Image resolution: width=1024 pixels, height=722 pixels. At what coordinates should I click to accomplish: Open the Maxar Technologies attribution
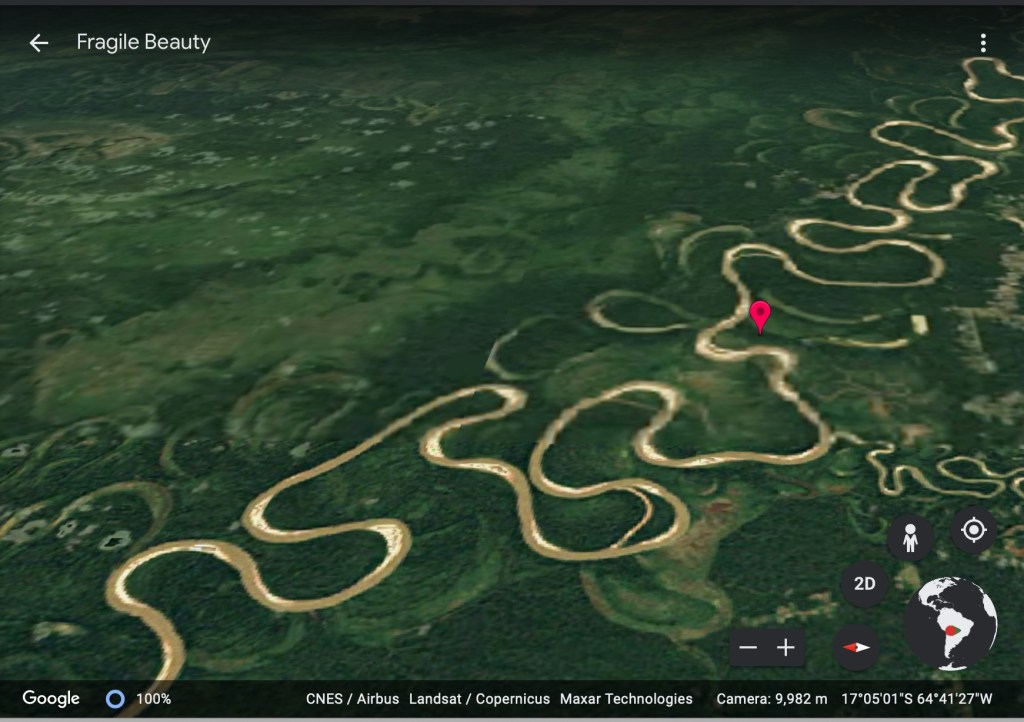pyautogui.click(x=626, y=699)
